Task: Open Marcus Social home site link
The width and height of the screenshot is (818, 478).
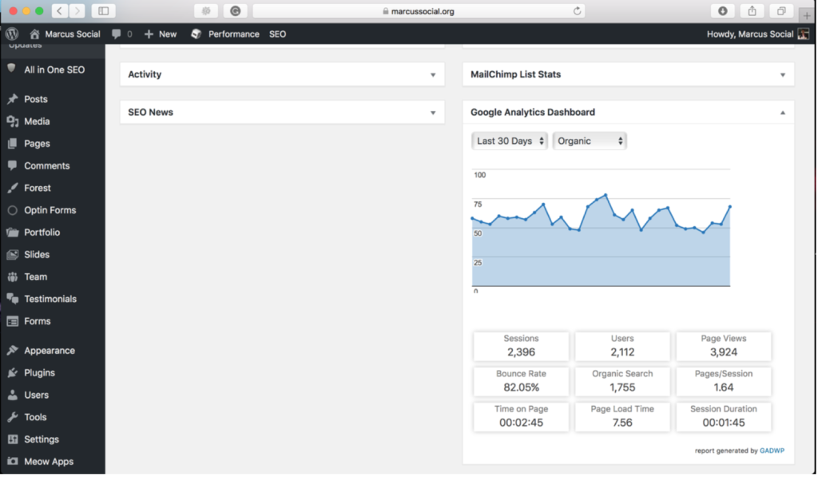Action: coord(65,34)
